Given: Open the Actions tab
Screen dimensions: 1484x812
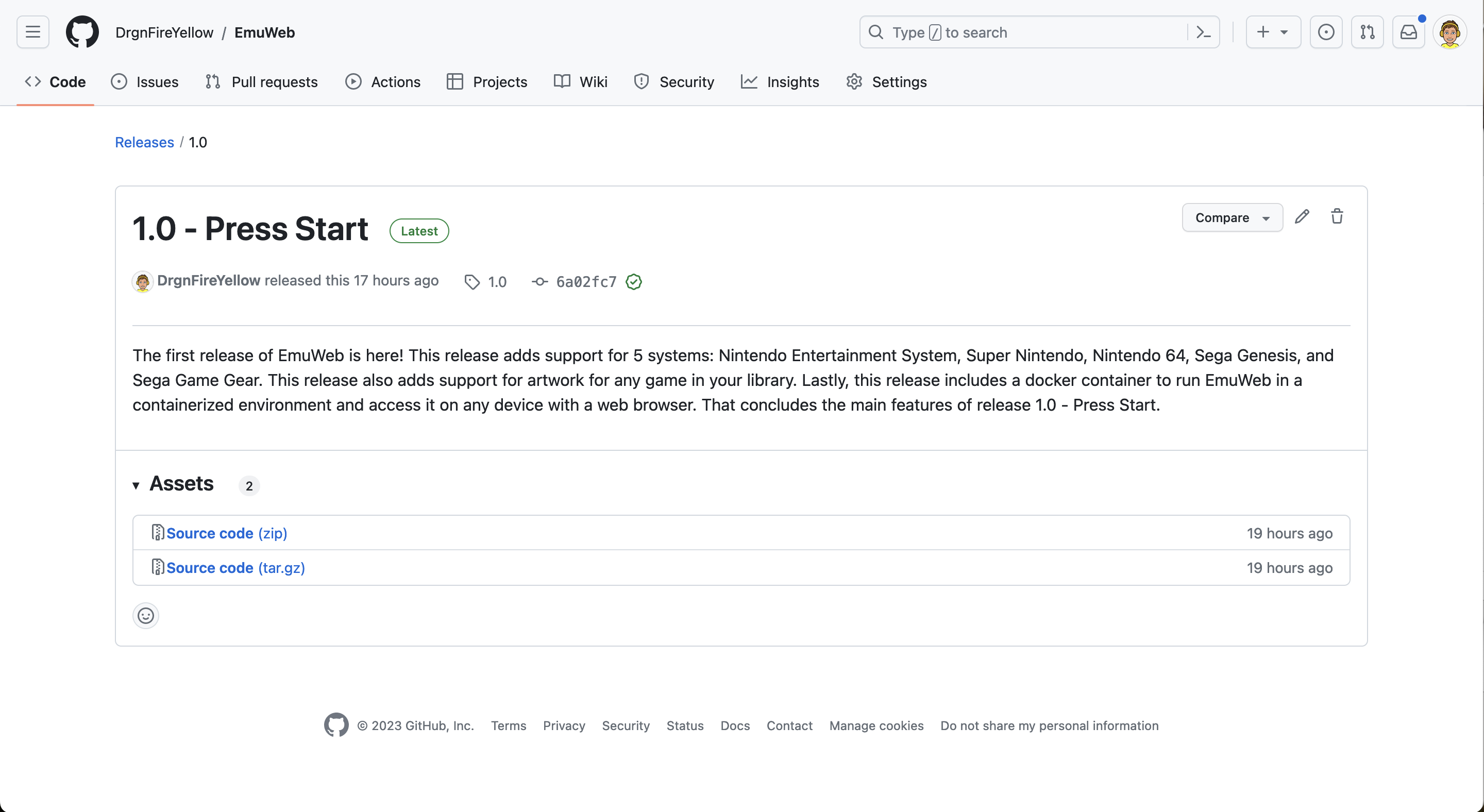Looking at the screenshot, I should (x=382, y=82).
